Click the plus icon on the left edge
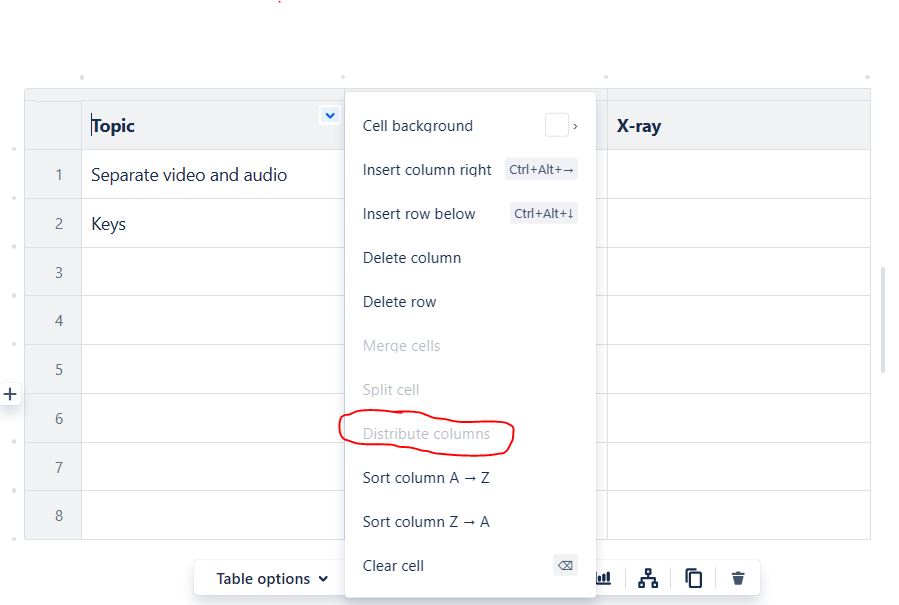Screen dimensions: 899x605 9,394
